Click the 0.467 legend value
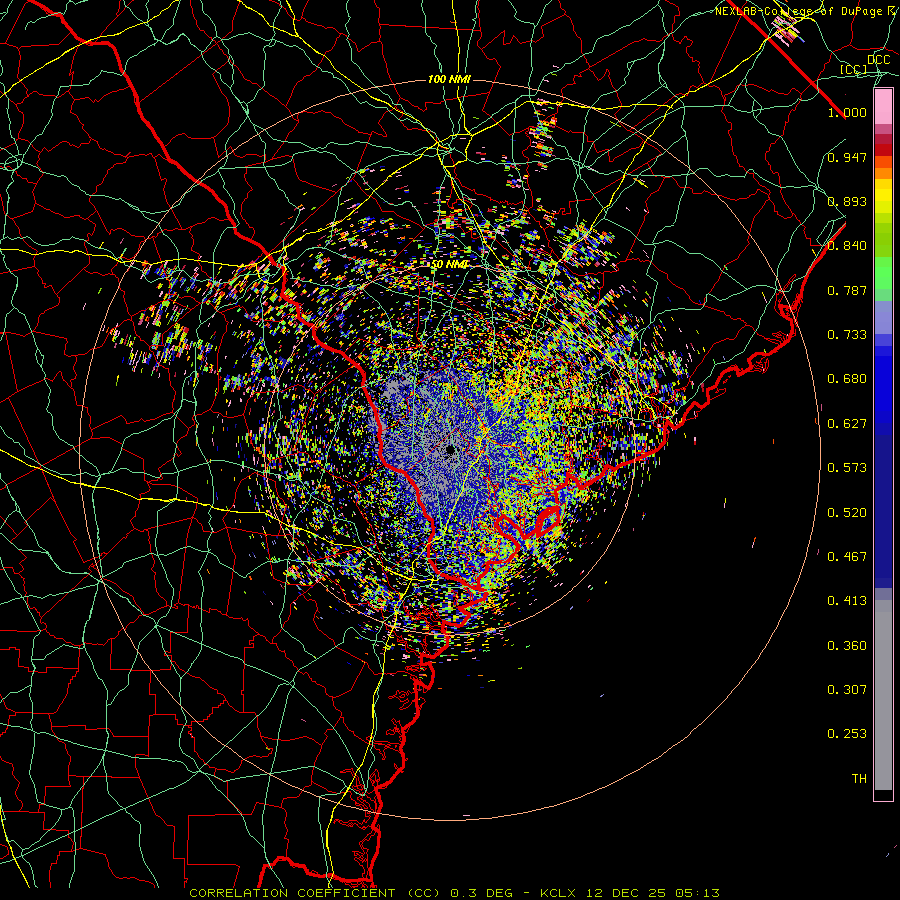The height and width of the screenshot is (900, 900). 847,557
